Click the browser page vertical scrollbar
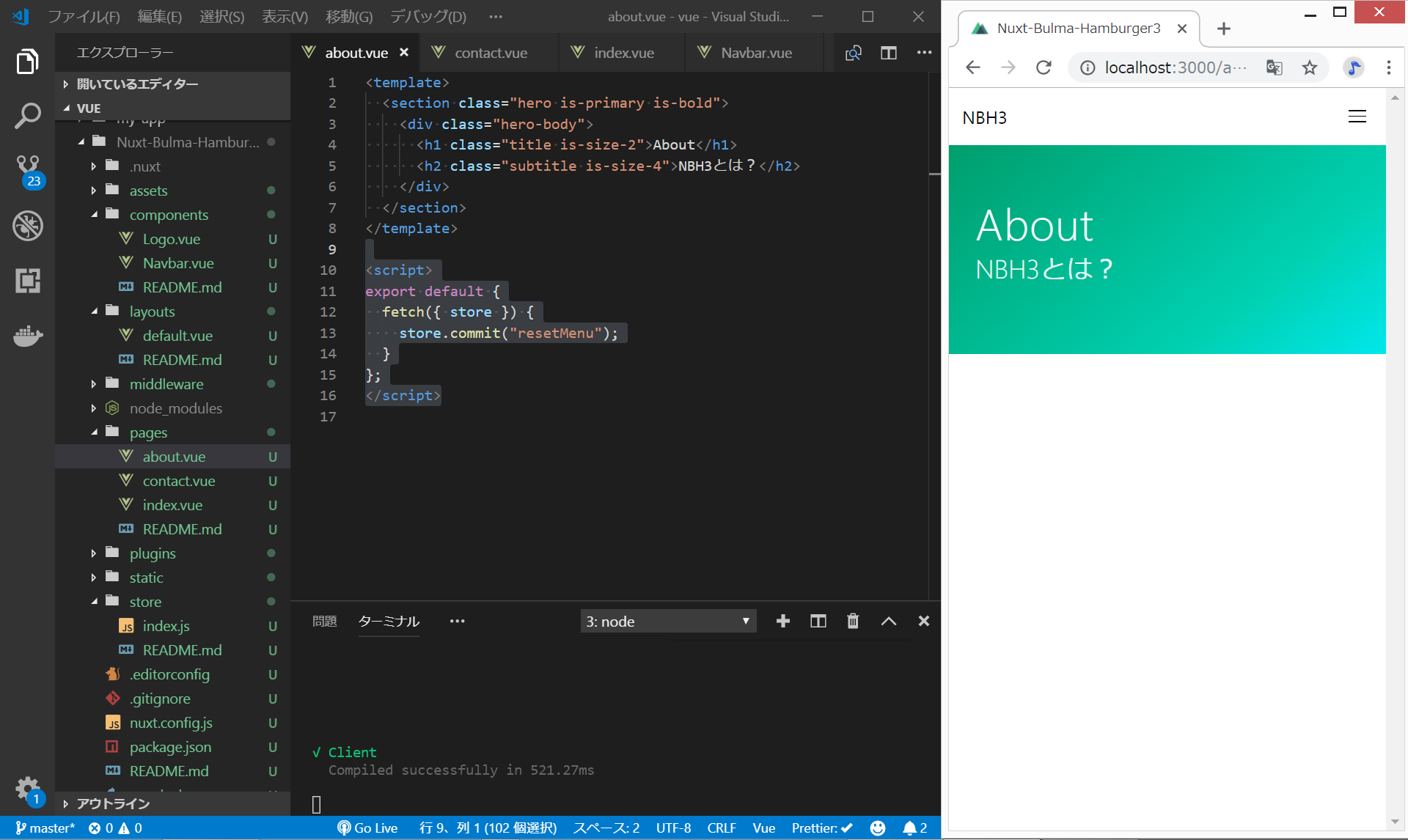The height and width of the screenshot is (840, 1408). pyautogui.click(x=1395, y=459)
